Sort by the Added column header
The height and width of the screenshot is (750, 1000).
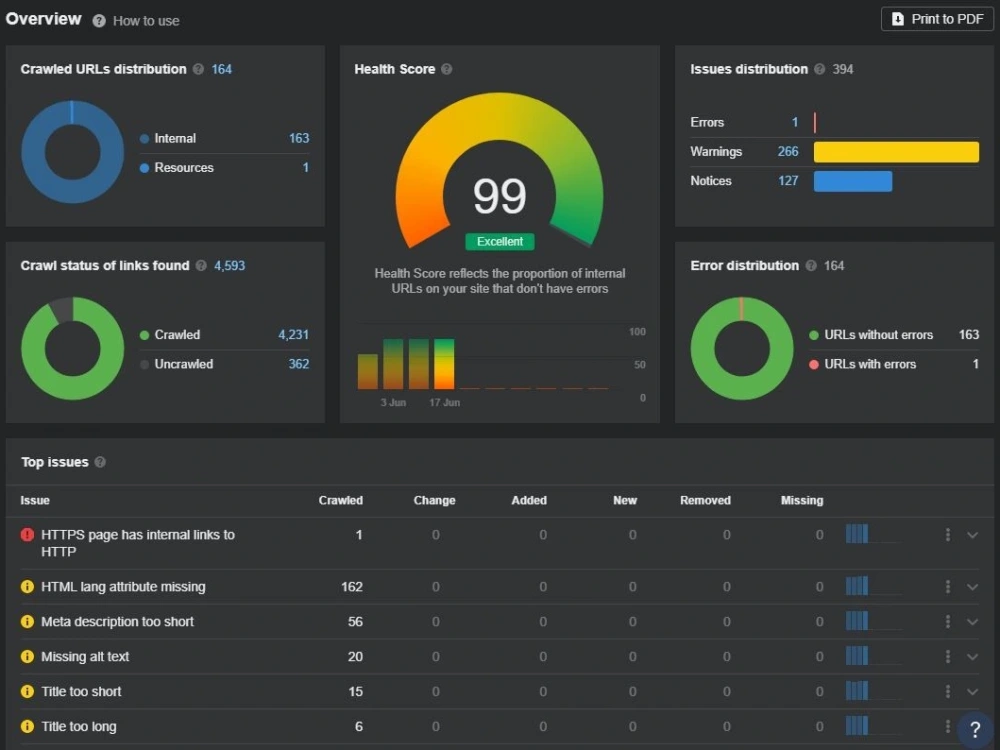point(529,501)
